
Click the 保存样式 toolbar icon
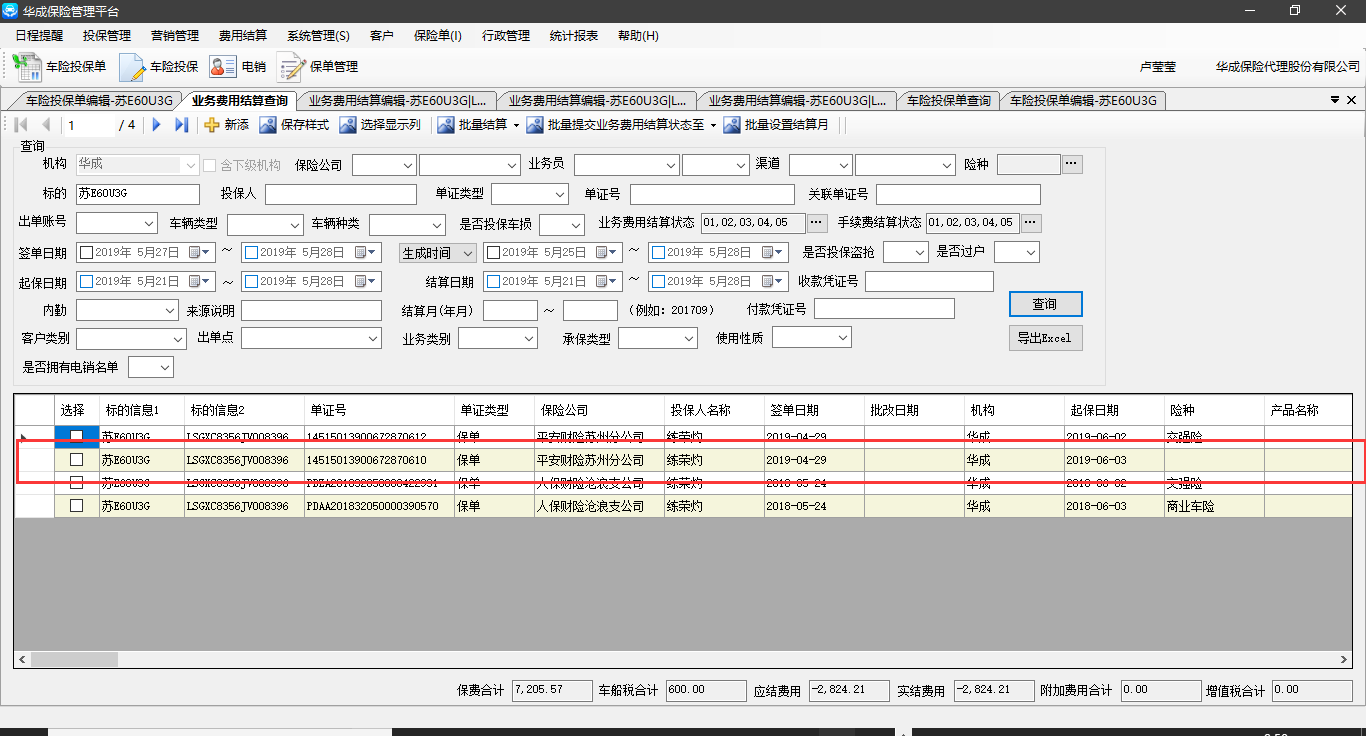(268, 125)
